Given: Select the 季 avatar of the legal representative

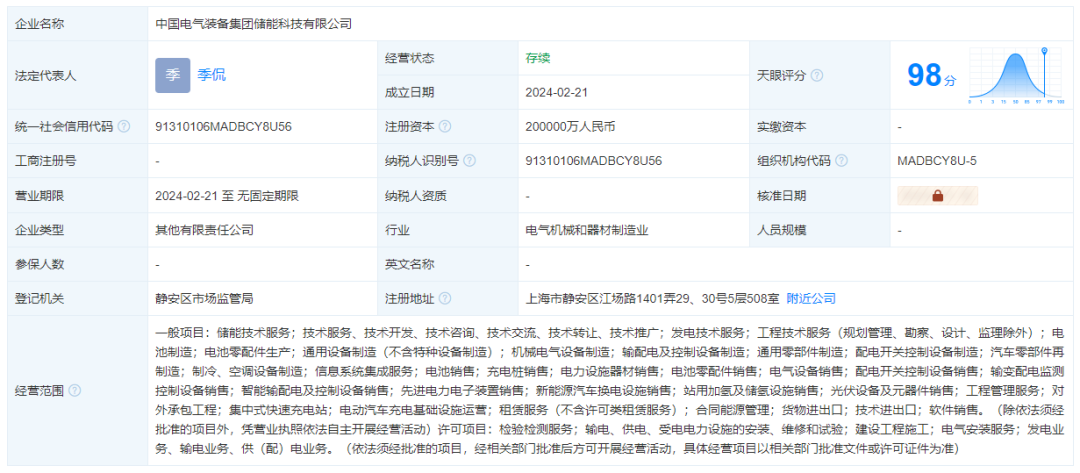Looking at the screenshot, I should coord(172,76).
